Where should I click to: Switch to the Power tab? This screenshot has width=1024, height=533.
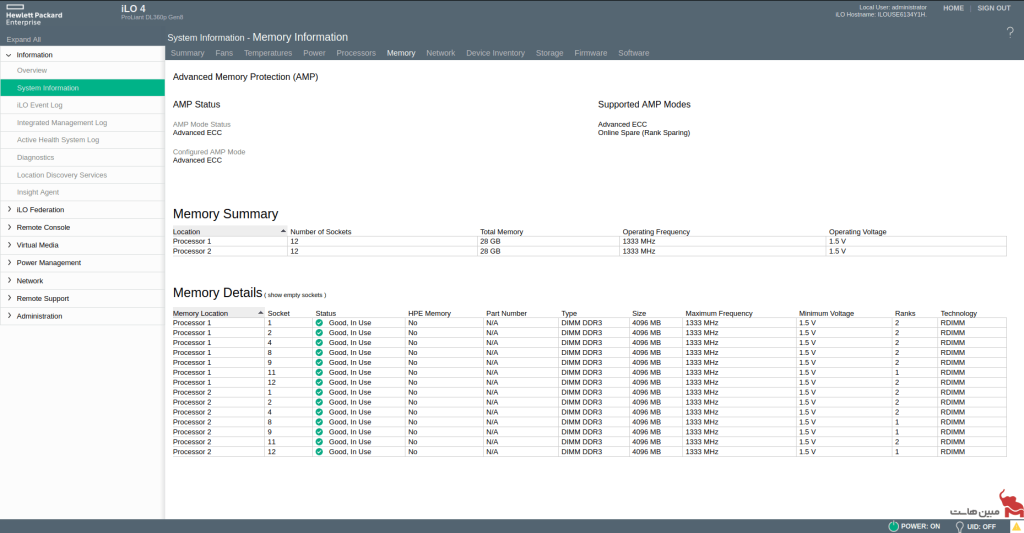[x=314, y=53]
